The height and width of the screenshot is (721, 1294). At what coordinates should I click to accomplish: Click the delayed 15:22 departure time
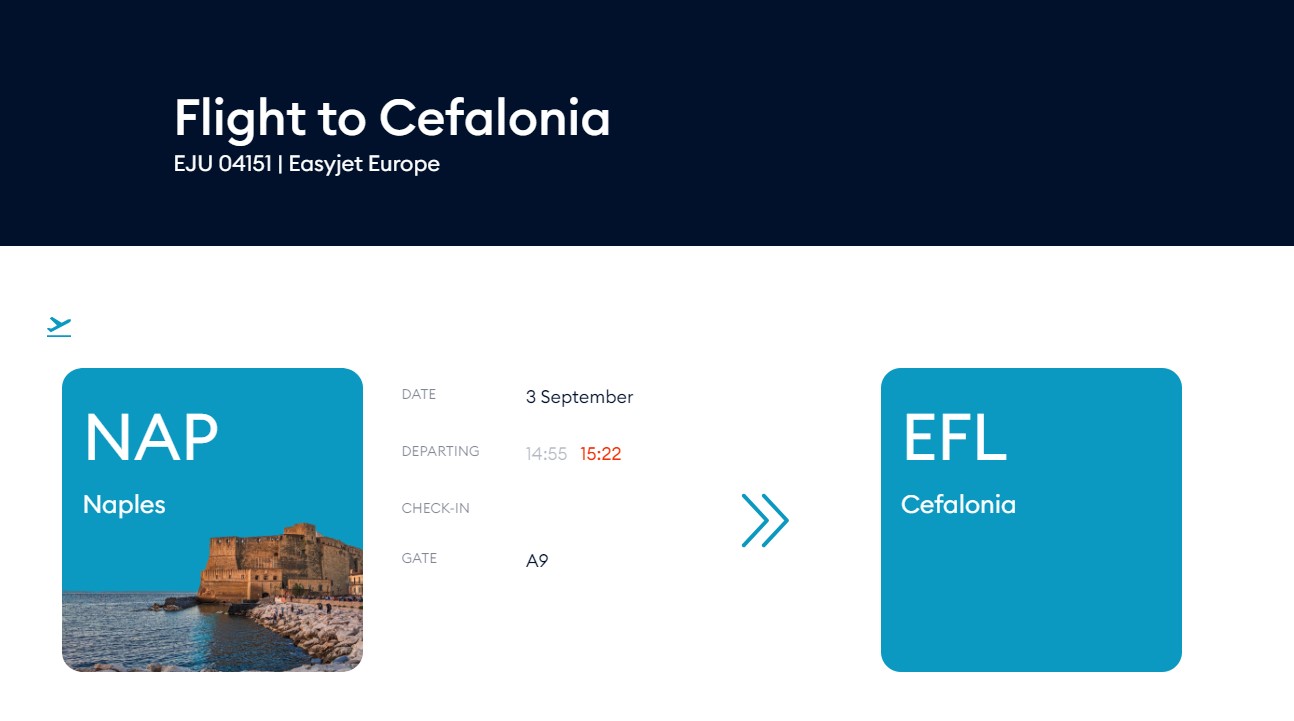pos(601,454)
